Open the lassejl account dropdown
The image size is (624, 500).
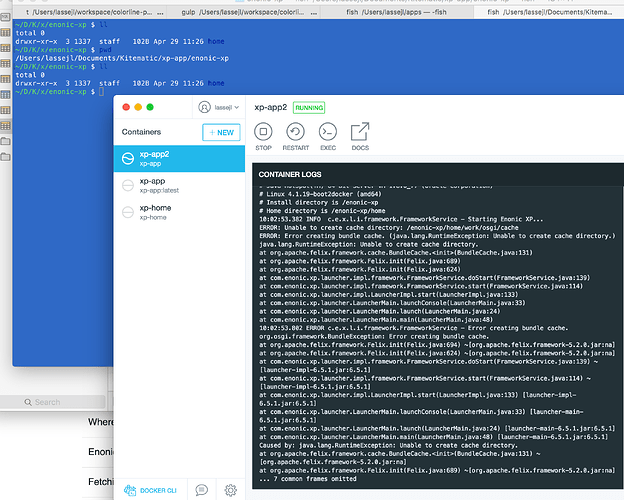point(219,107)
